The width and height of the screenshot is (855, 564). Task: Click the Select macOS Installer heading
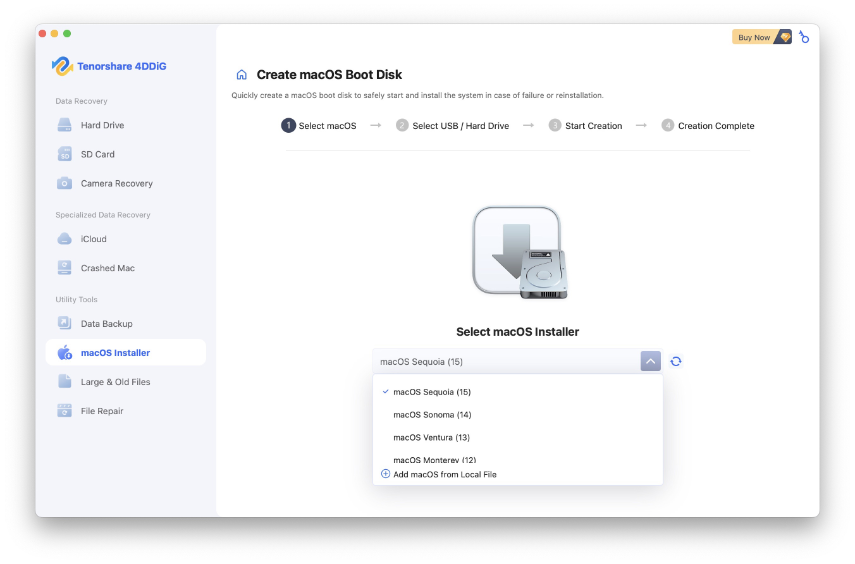coord(517,332)
